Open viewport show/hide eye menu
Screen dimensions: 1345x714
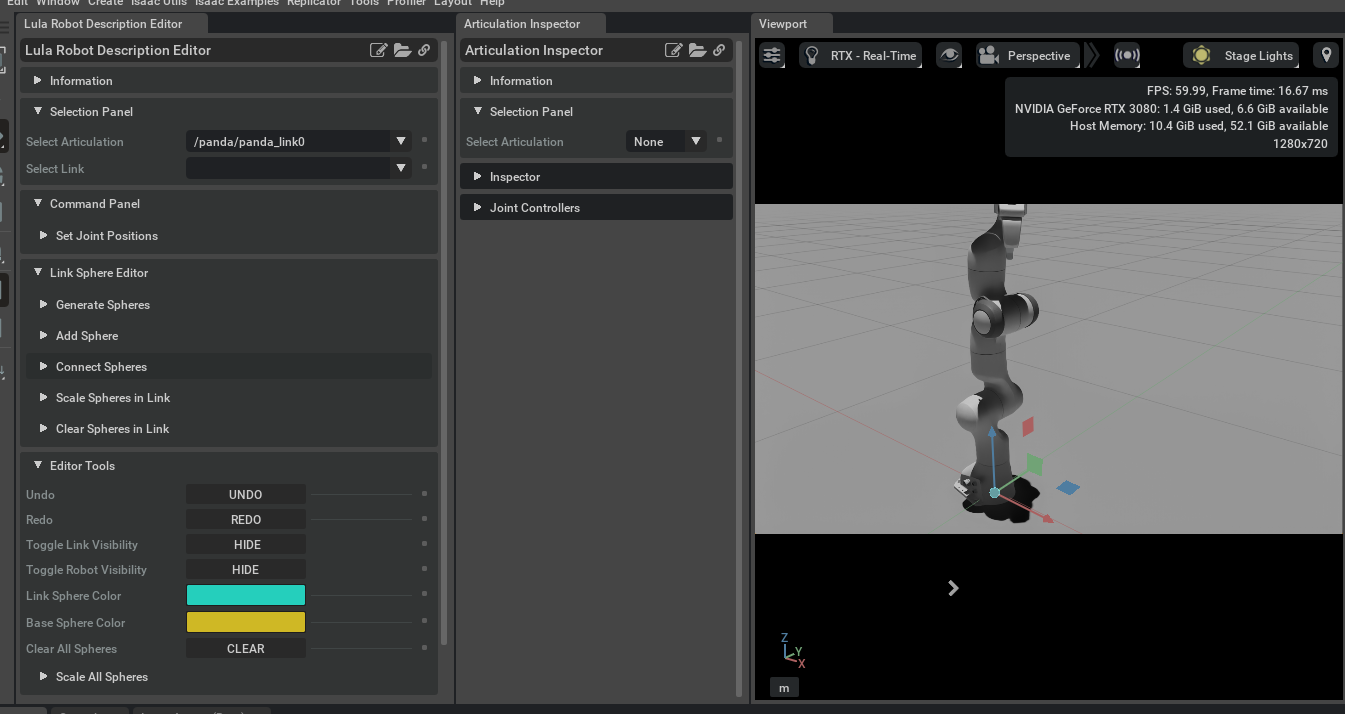[x=949, y=56]
